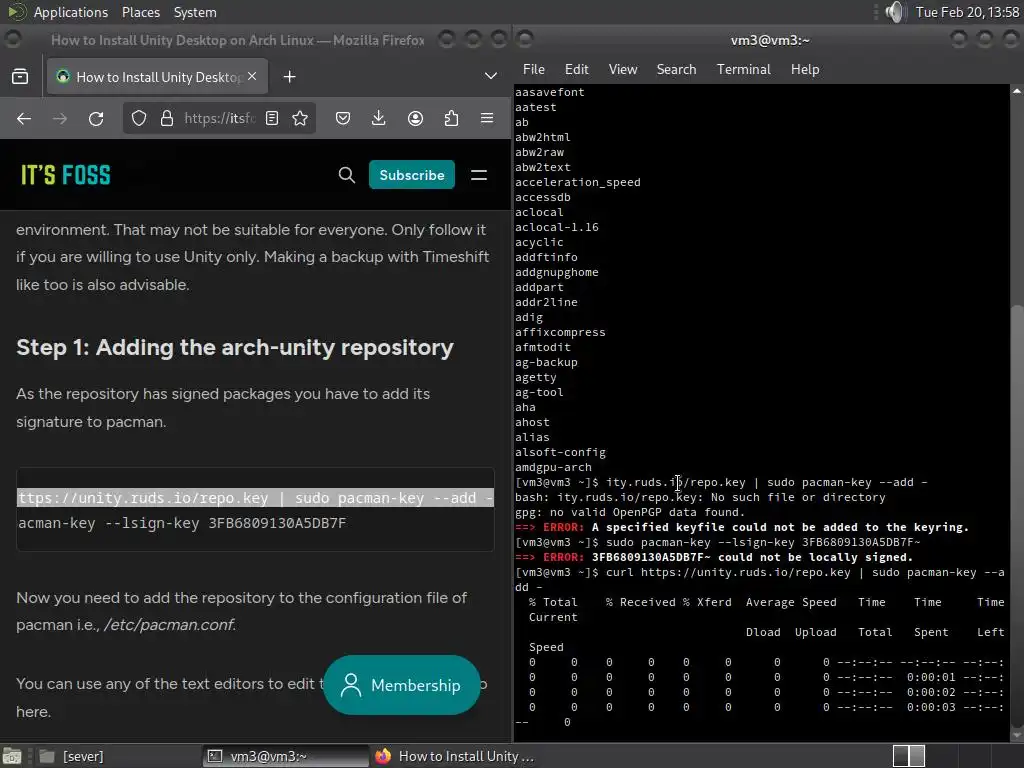Viewport: 1024px width, 768px height.
Task: Go back in Firefox
Action: coord(24,118)
